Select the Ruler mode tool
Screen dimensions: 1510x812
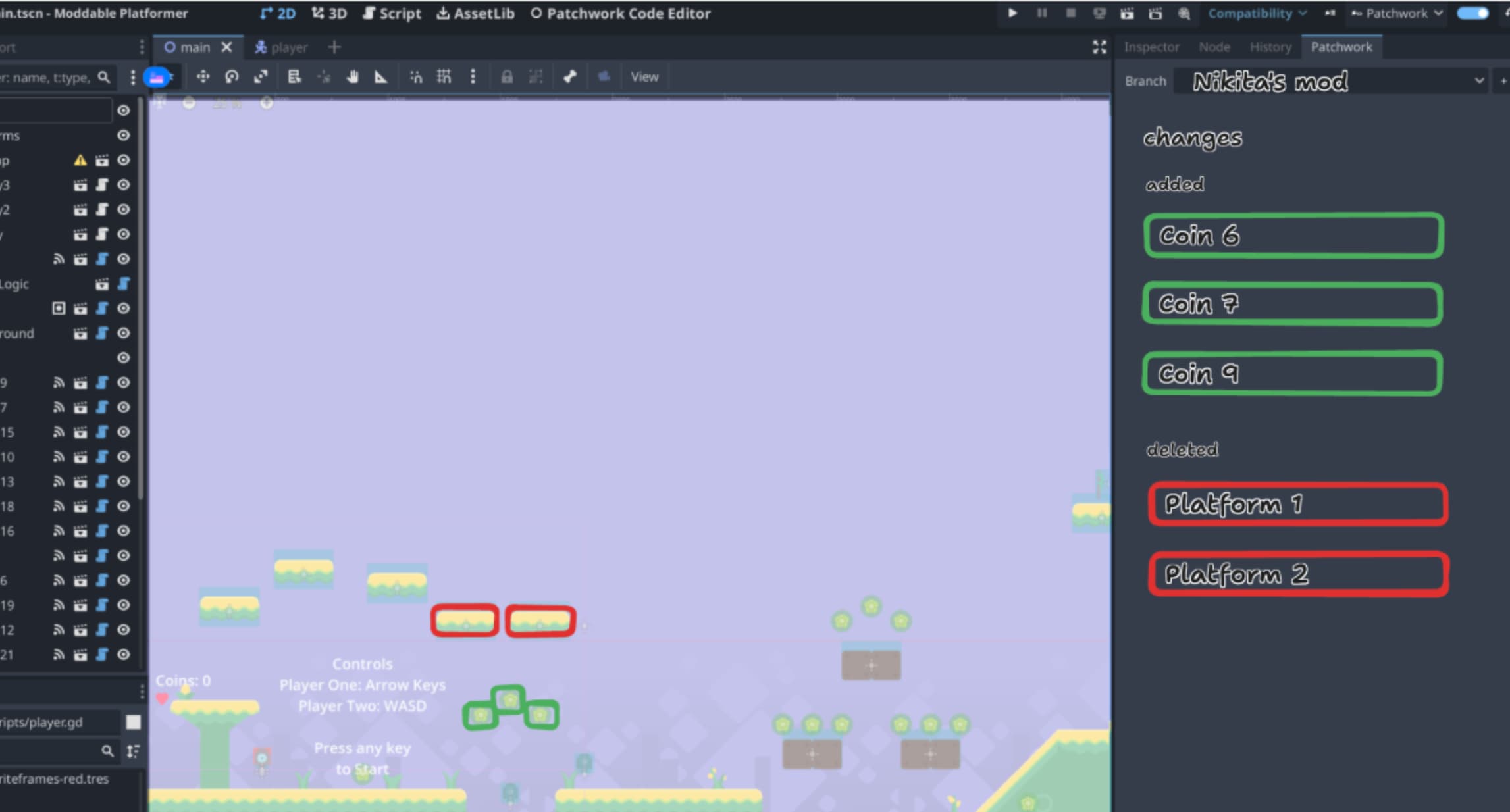tap(380, 77)
